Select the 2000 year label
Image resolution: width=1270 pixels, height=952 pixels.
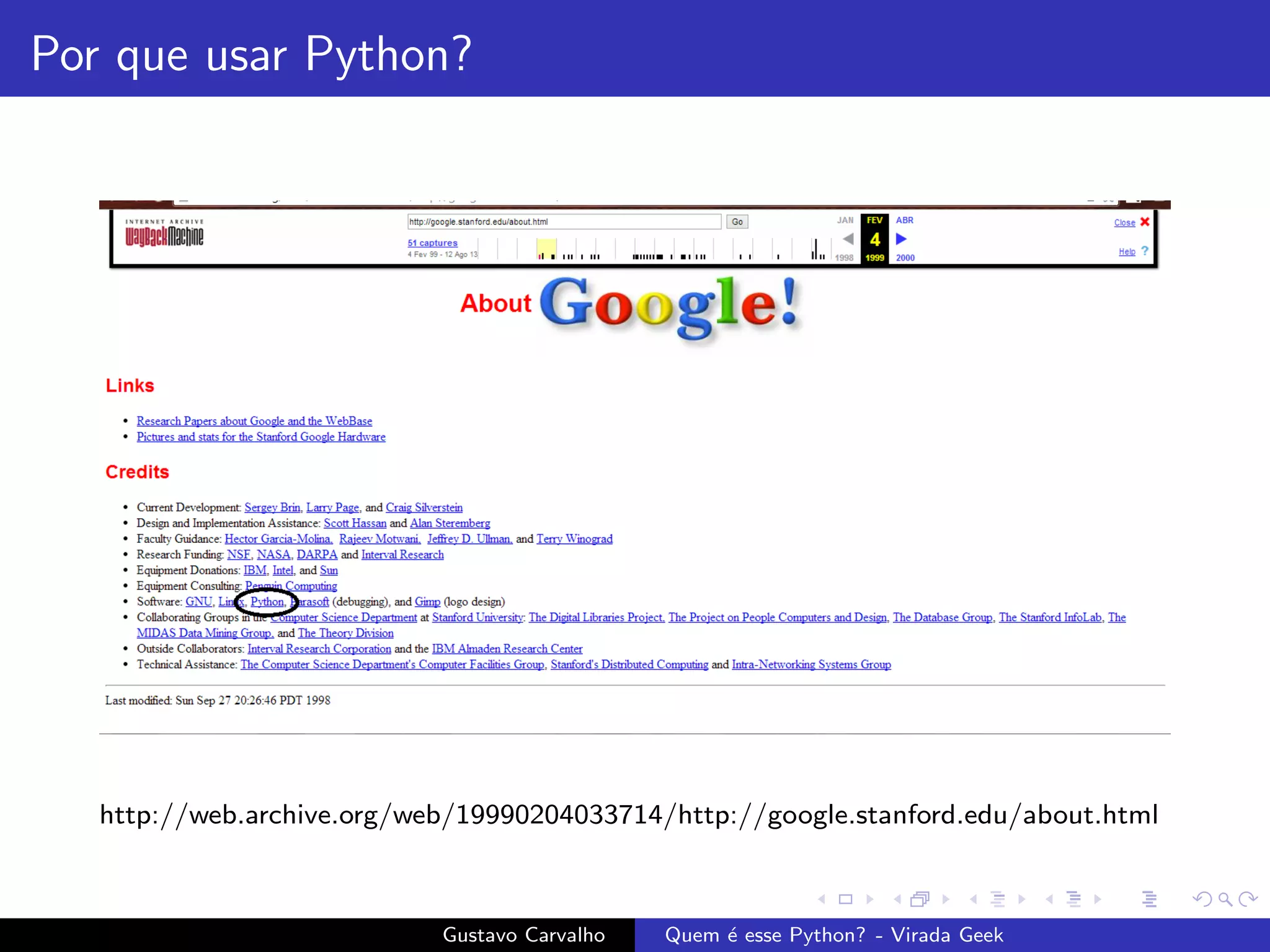(x=905, y=258)
